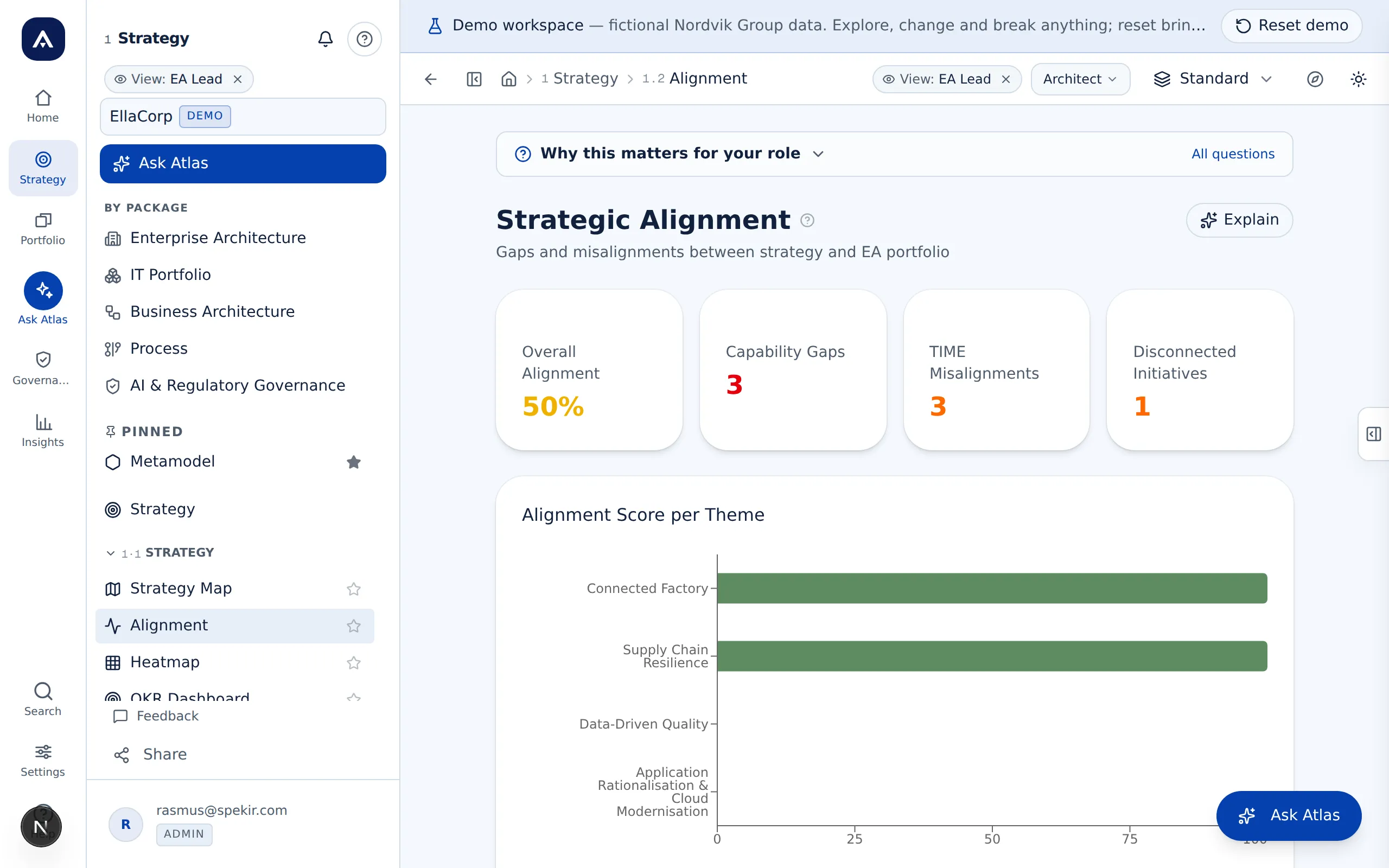This screenshot has height=868, width=1389.
Task: Go to home via breadcrumb house icon
Action: point(508,79)
